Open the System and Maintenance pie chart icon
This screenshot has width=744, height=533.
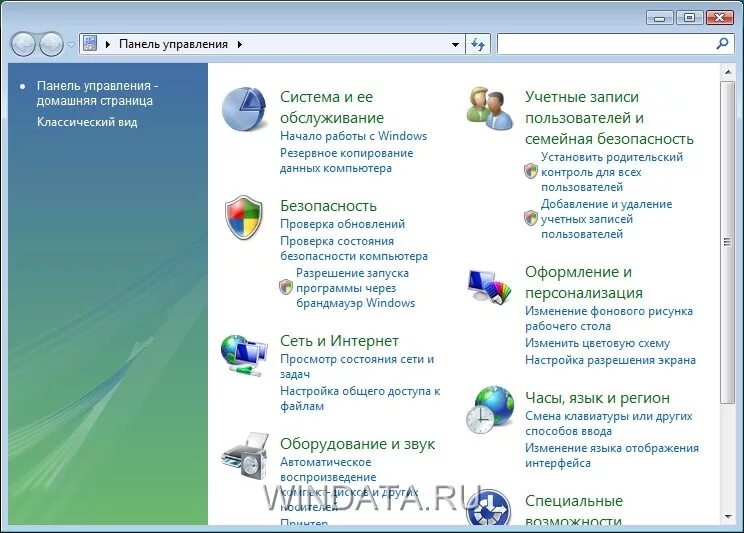pos(244,109)
